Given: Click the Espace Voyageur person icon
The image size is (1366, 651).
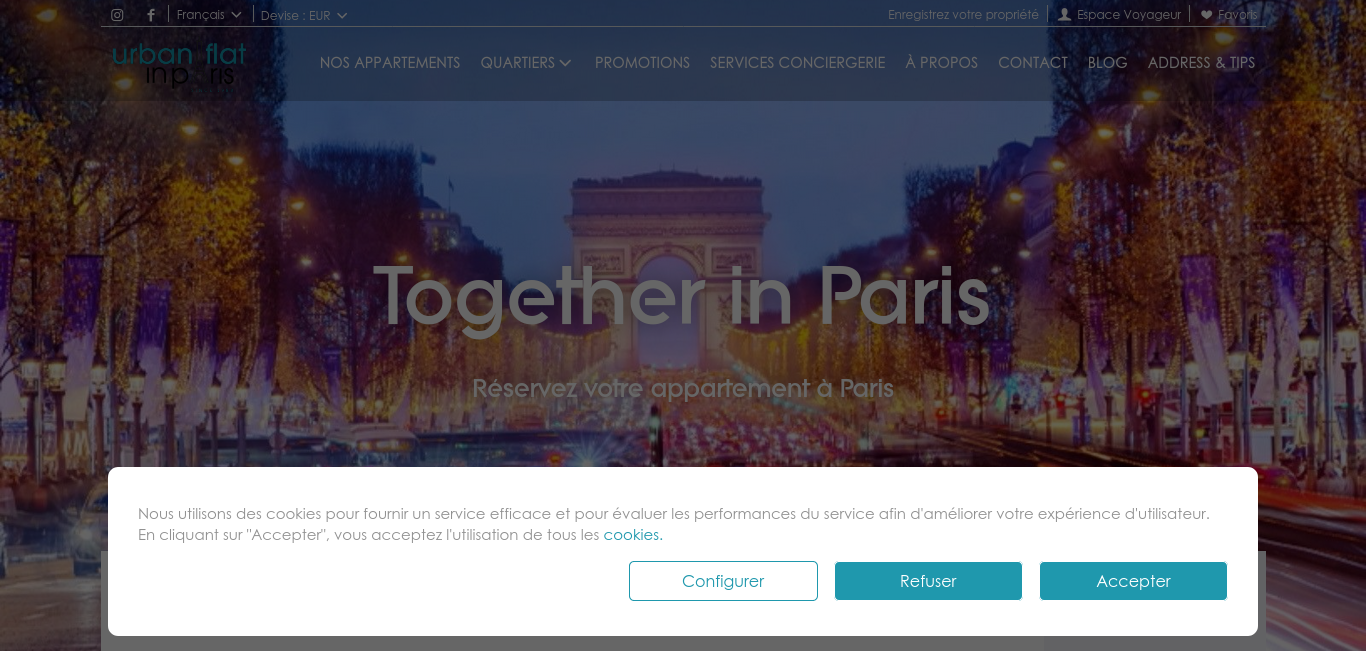Looking at the screenshot, I should 1065,15.
